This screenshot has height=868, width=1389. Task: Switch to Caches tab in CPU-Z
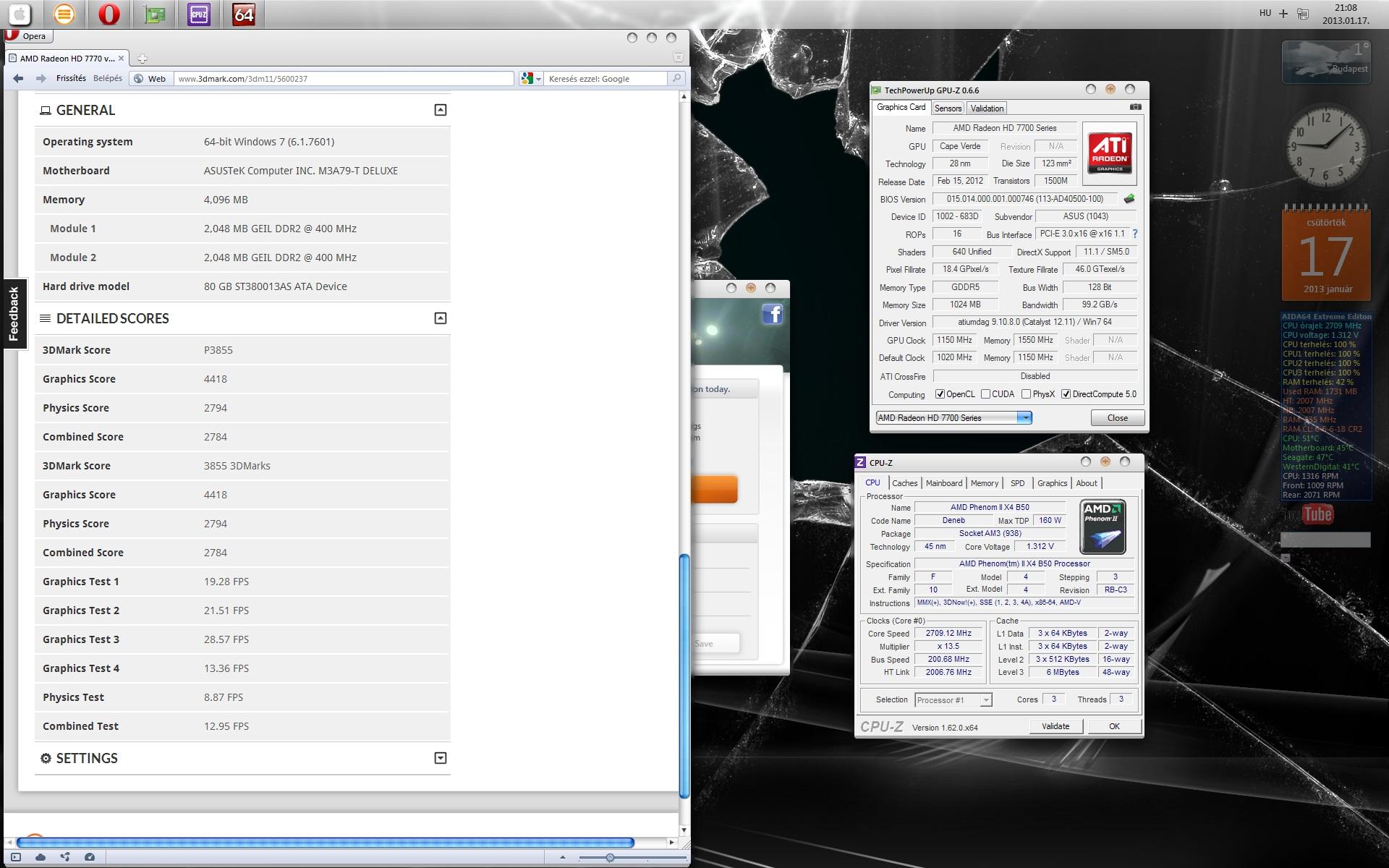coord(904,483)
